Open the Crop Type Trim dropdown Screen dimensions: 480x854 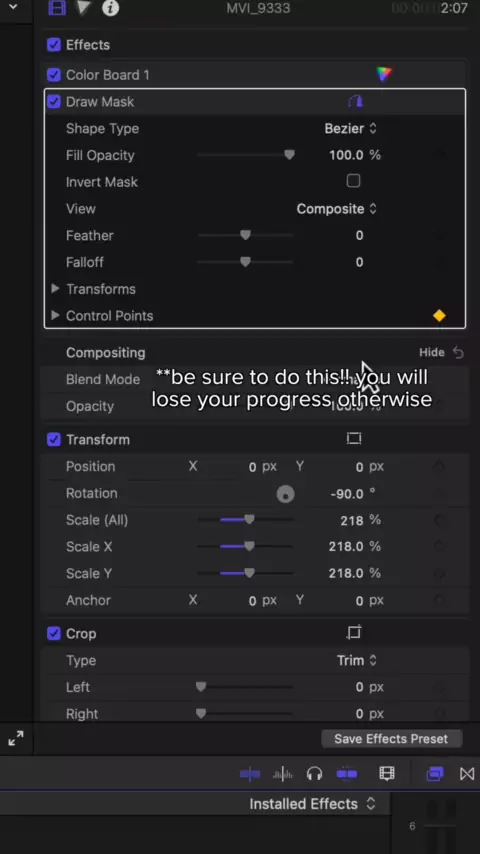pos(357,660)
